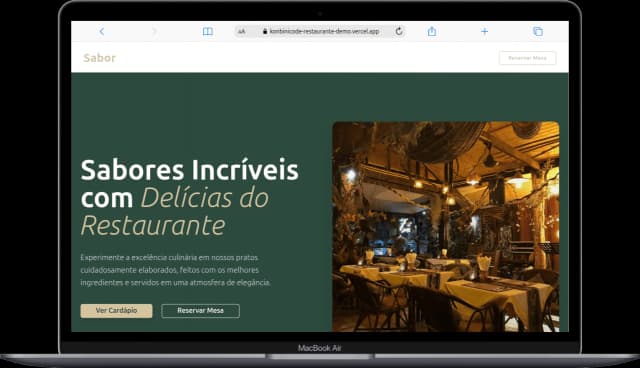Click the restaurant interior photo

446,226
